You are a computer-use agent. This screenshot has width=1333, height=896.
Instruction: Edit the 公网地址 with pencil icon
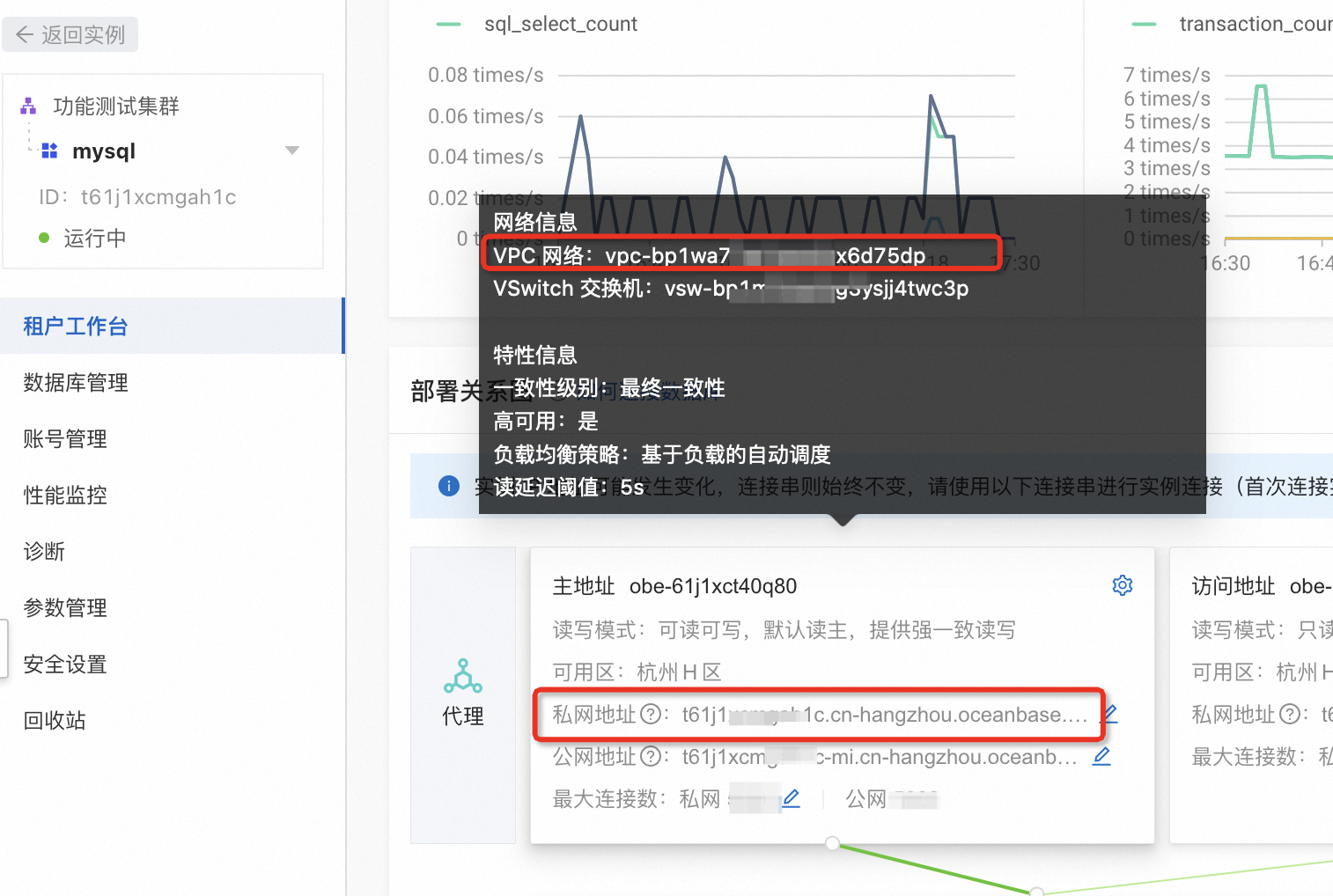(x=1101, y=756)
